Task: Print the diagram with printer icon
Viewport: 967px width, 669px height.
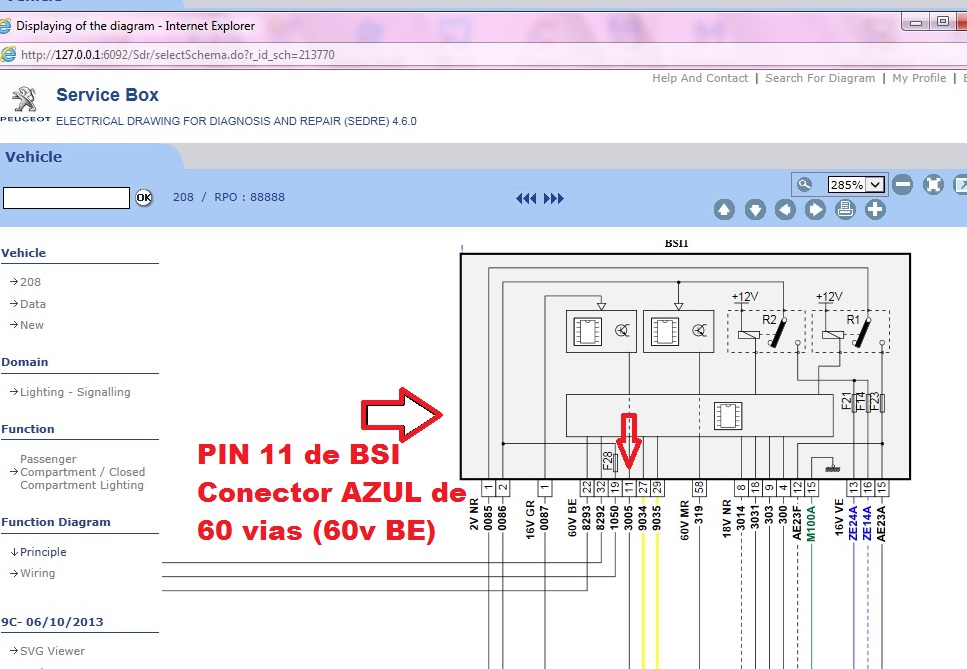Action: pos(846,210)
